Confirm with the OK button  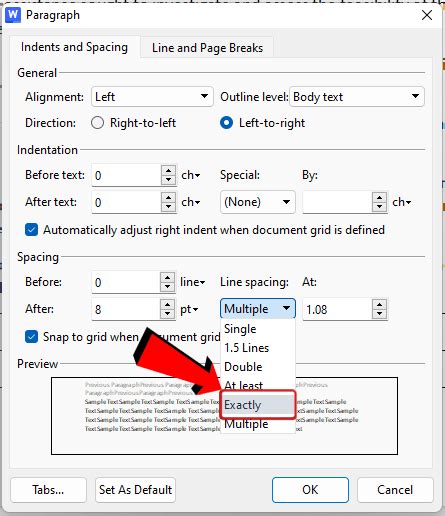click(310, 490)
